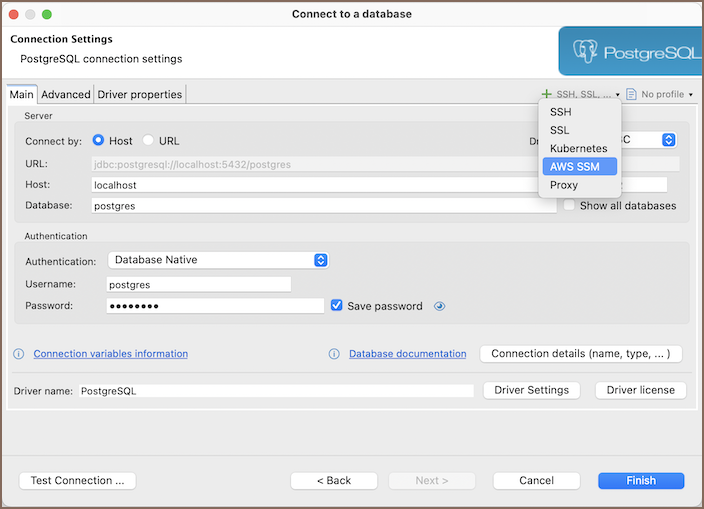Screen dimensions: 704x509
Task: Click info icon beside Database documentation
Action: (334, 354)
